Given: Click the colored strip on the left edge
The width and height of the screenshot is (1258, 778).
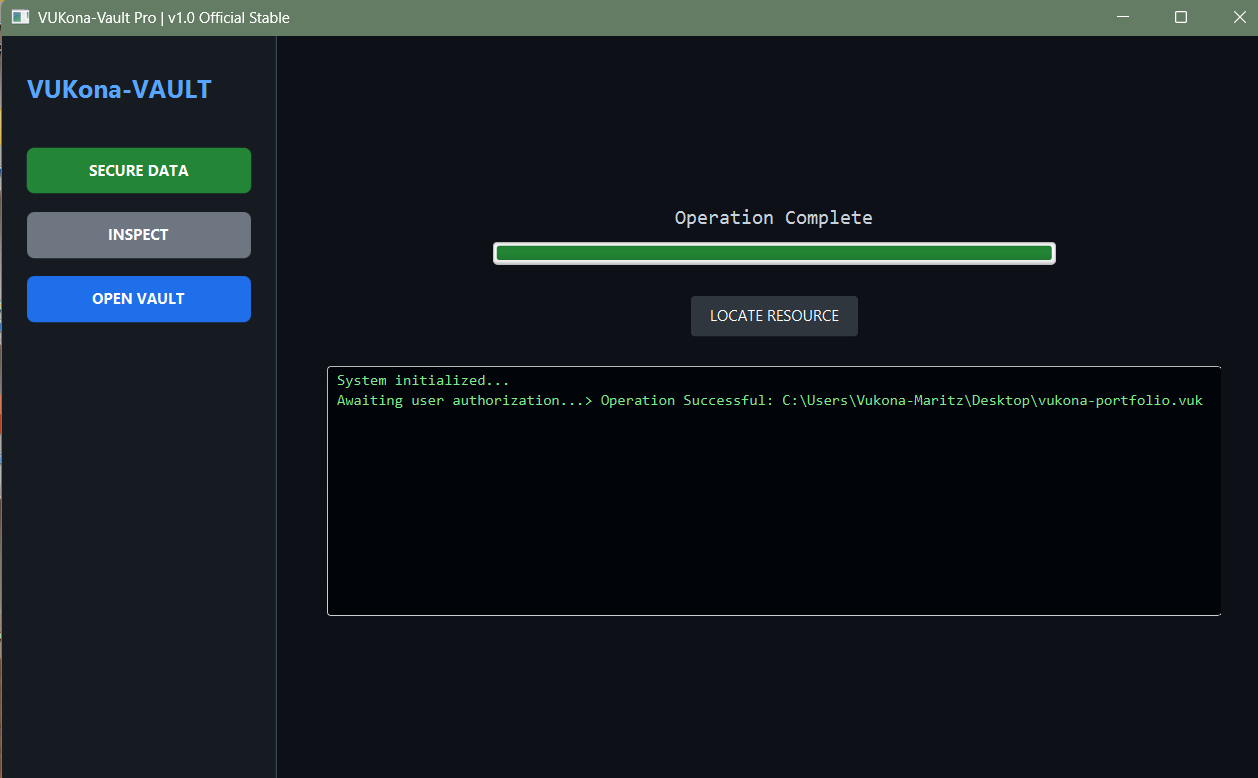Looking at the screenshot, I should click(x=3, y=400).
